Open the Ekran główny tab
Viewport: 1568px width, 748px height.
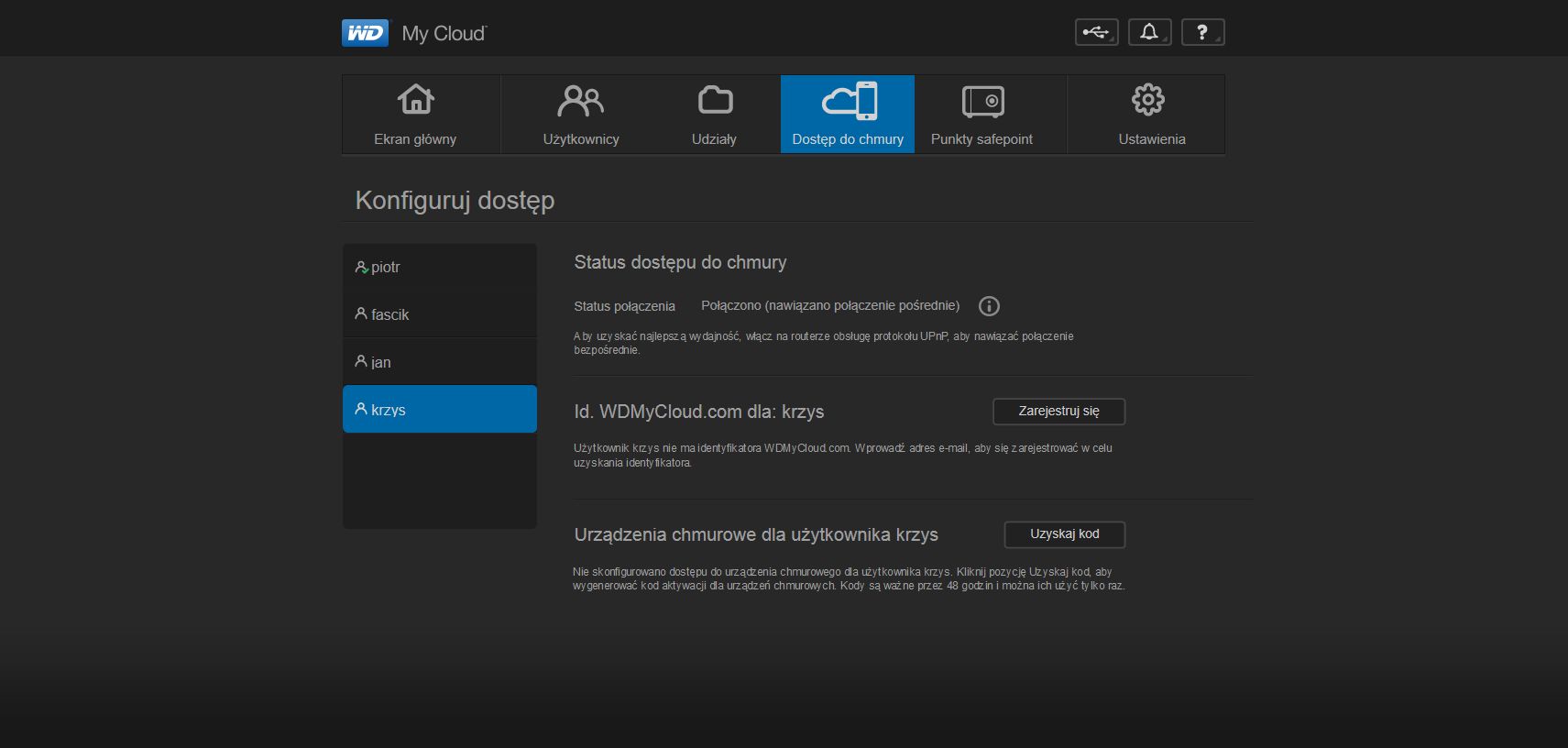422,114
